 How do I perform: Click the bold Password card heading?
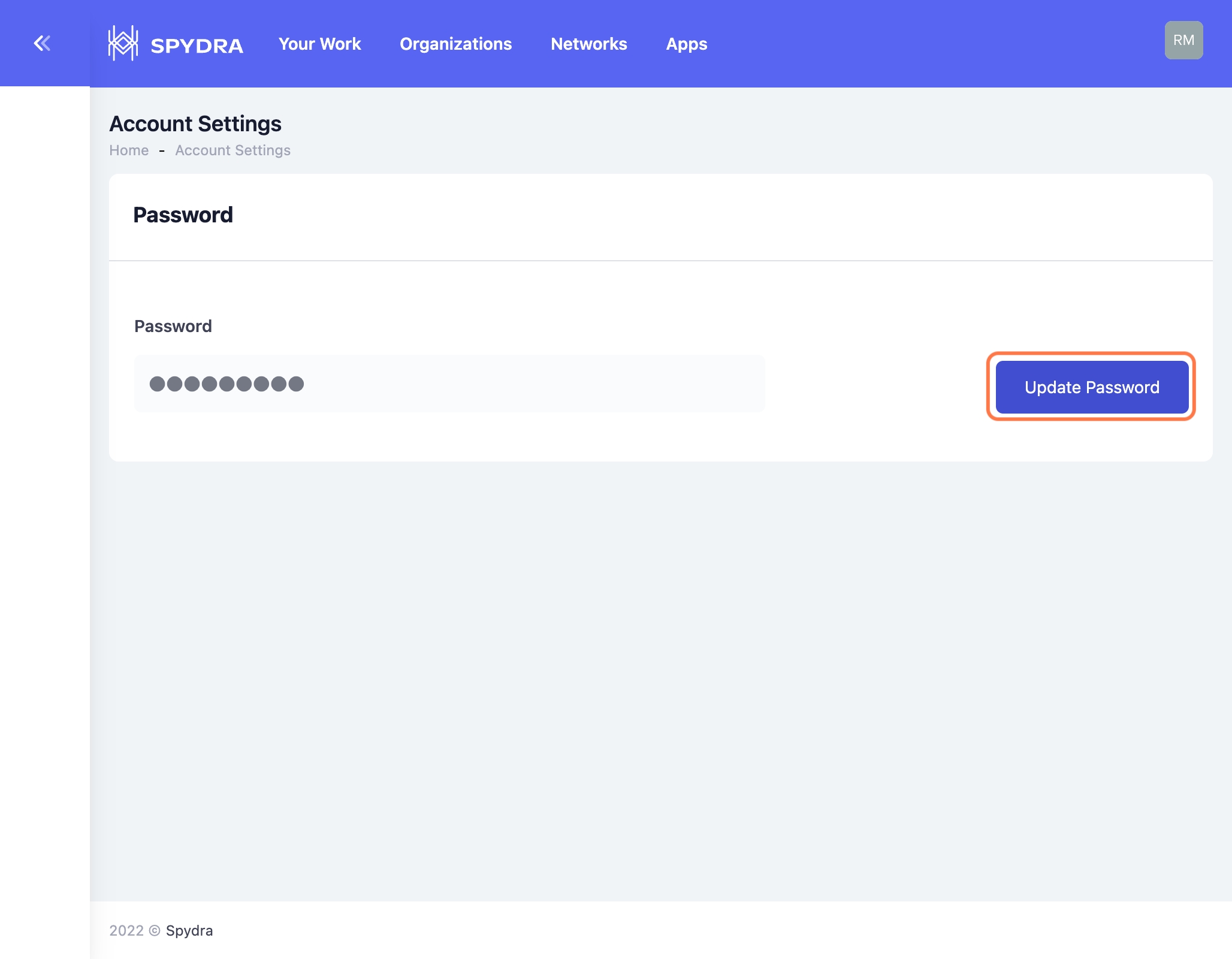pos(183,215)
